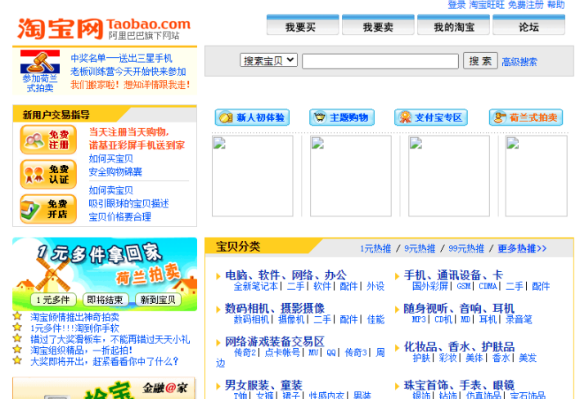Open 宝贝价格要合理 link

[x=120, y=217]
